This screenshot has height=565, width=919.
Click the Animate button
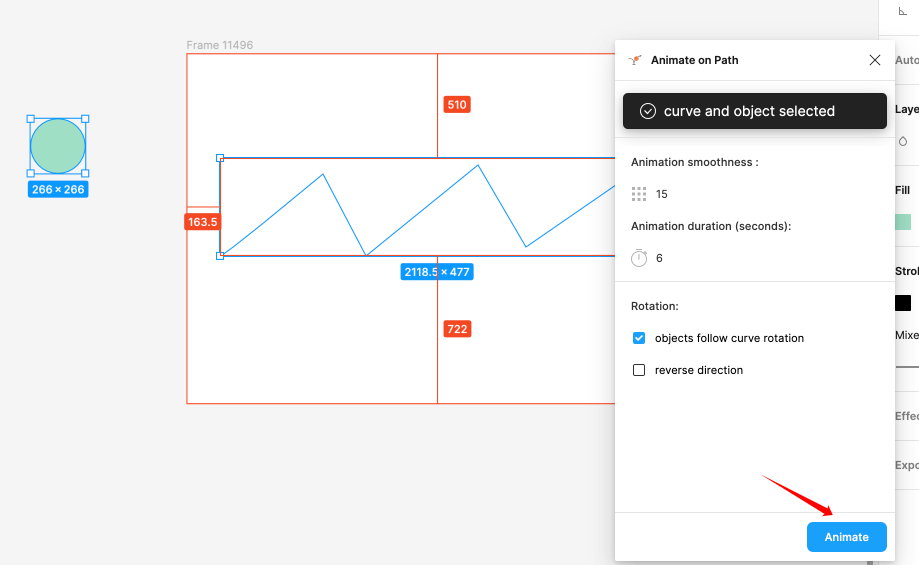[x=846, y=537]
